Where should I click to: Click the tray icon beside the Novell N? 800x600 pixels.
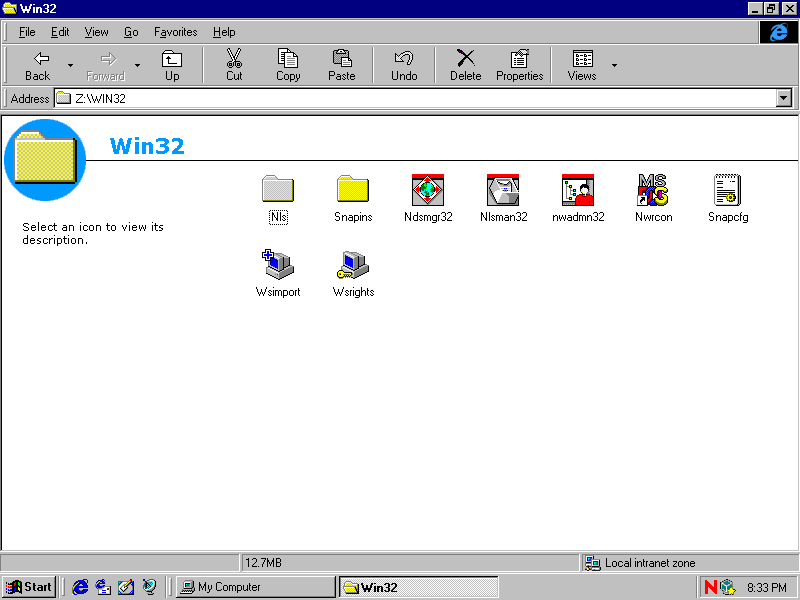click(728, 587)
